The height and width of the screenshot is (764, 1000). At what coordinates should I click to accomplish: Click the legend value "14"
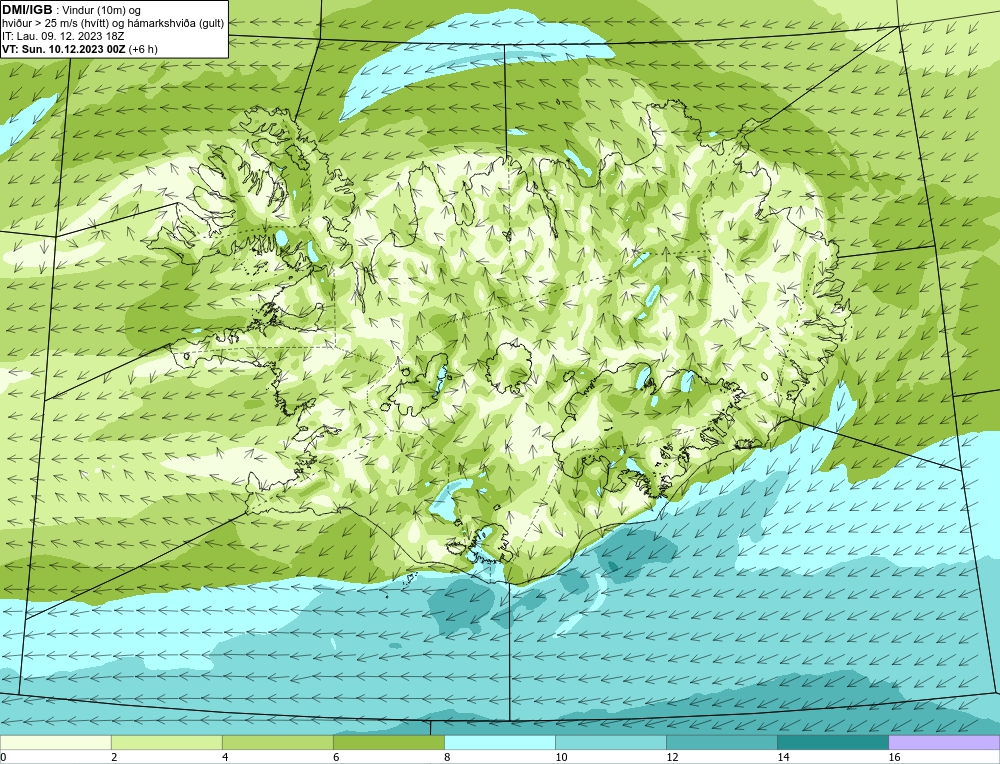click(783, 757)
